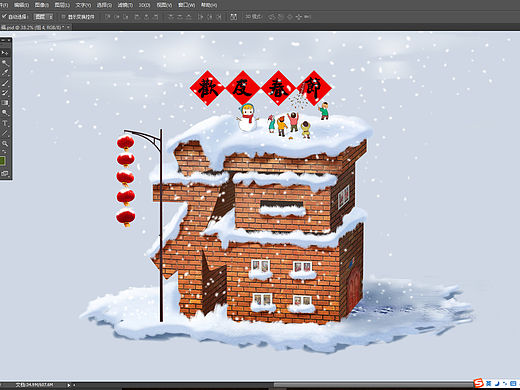Open the 3D(D) menu

144,5
